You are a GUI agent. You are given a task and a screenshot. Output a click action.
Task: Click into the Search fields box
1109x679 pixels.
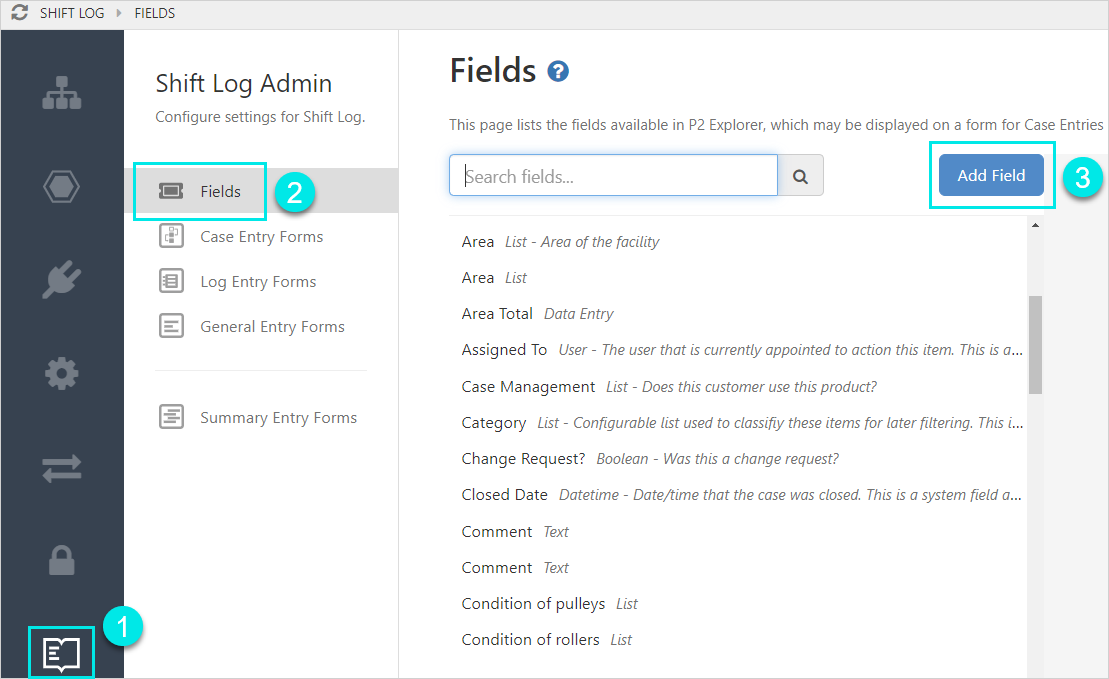tap(613, 176)
